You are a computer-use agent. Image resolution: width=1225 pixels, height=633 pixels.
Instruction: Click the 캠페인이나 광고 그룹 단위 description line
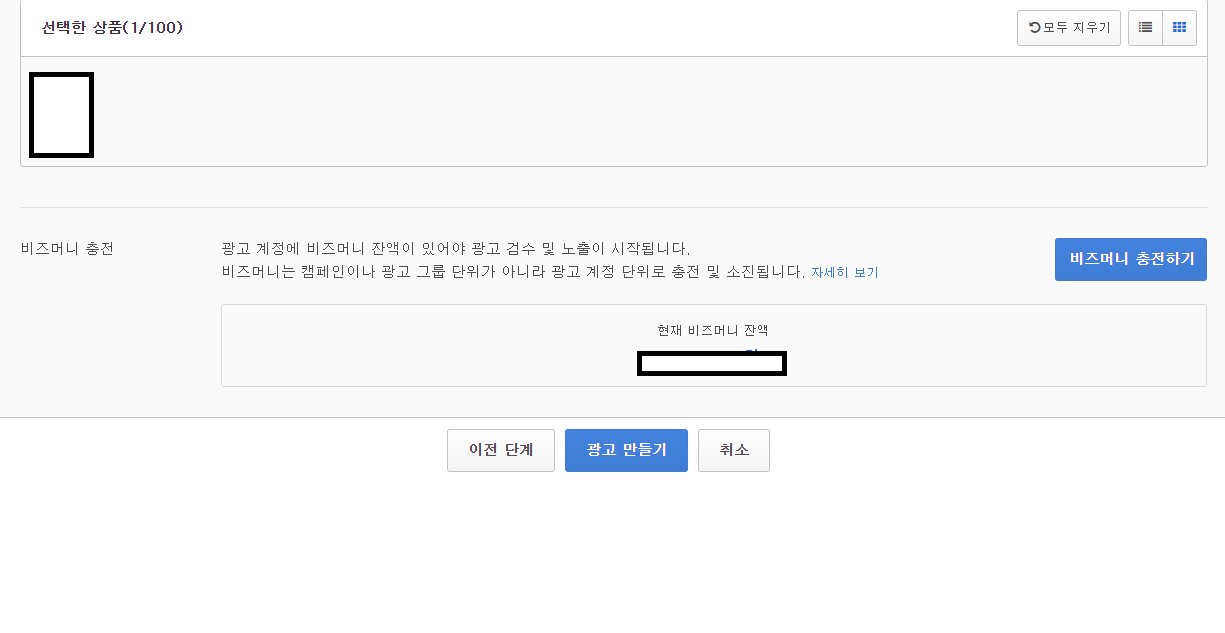point(513,272)
